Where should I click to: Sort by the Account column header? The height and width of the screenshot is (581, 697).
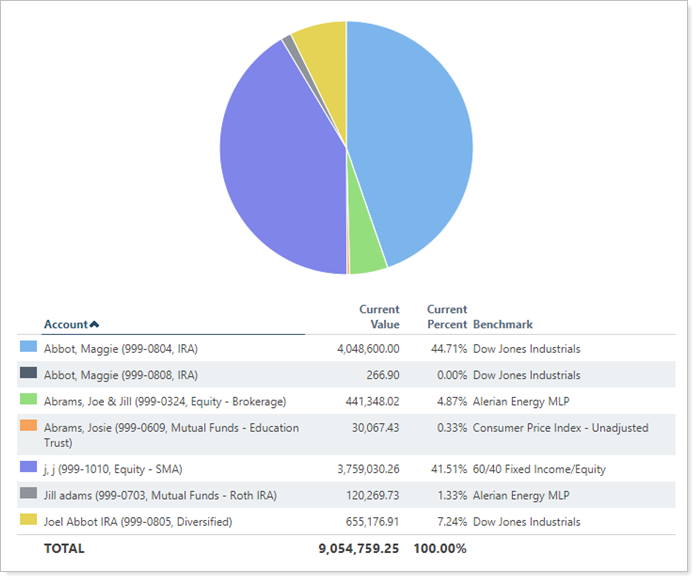click(65, 324)
